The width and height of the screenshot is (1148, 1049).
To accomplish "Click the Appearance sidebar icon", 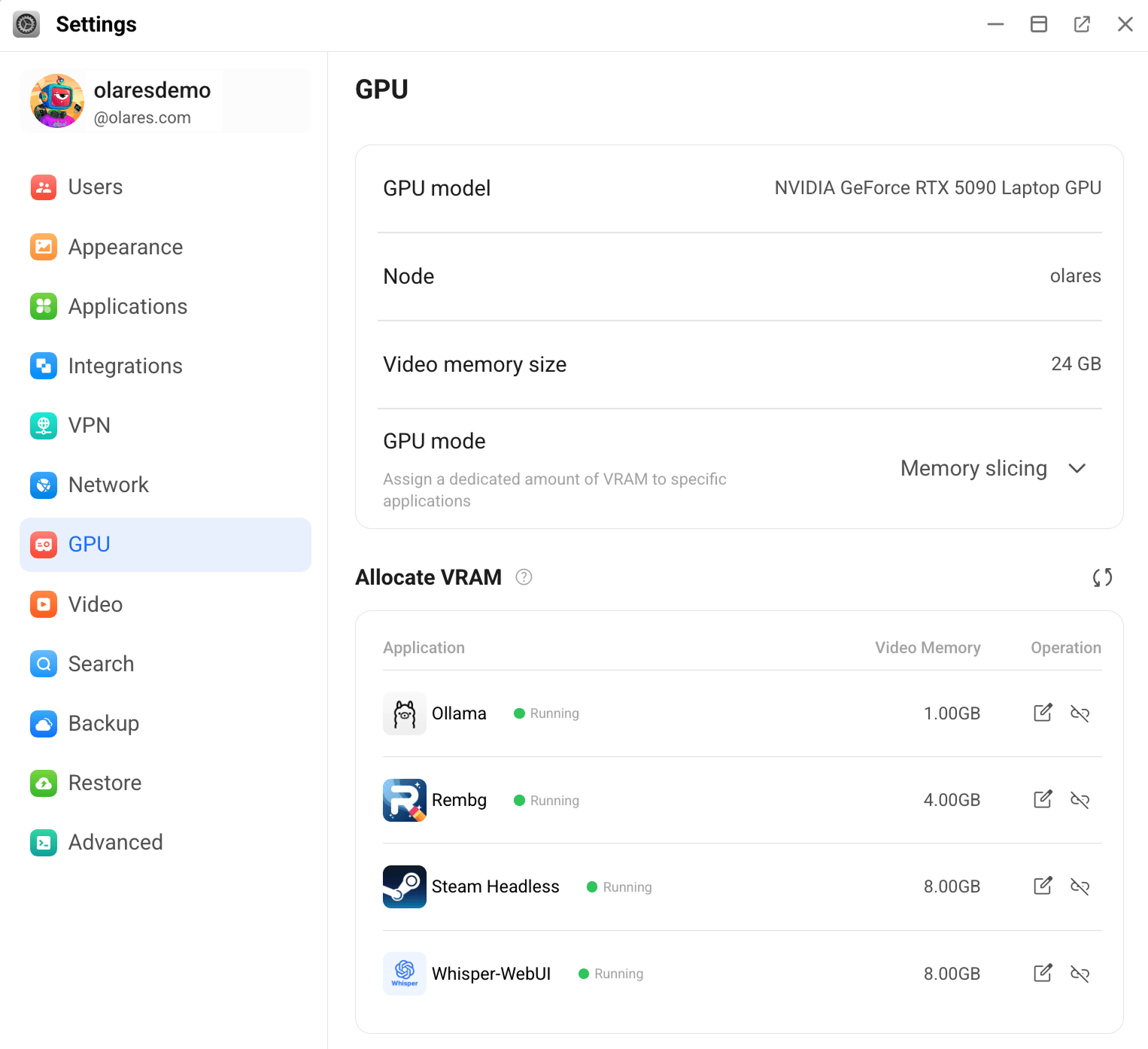I will 44,247.
